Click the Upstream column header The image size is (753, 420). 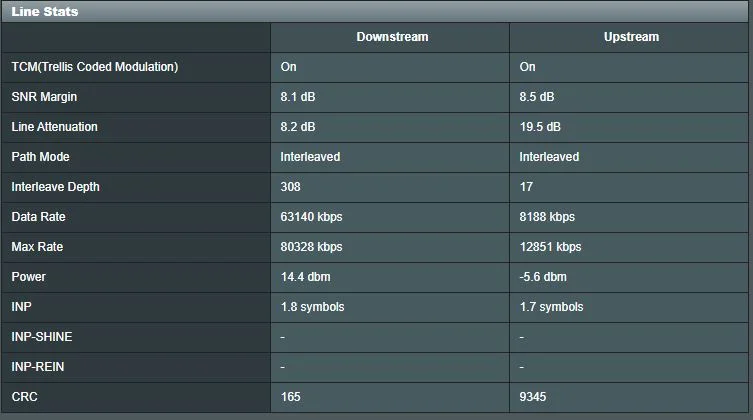pyautogui.click(x=631, y=37)
